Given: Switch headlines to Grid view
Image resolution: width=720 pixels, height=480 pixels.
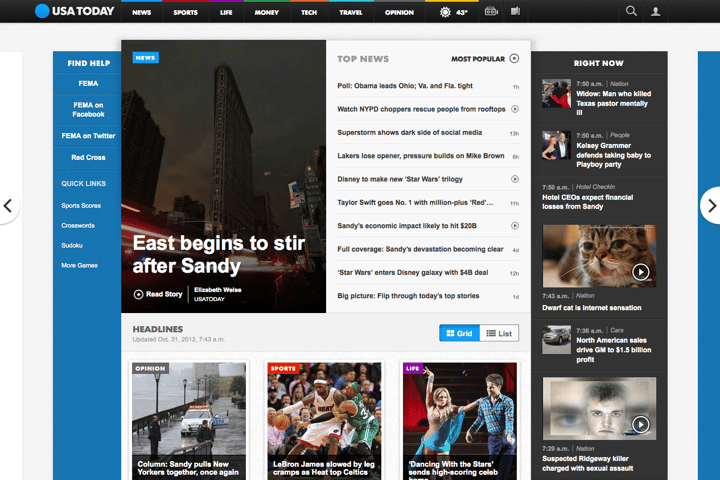Looking at the screenshot, I should click(459, 333).
